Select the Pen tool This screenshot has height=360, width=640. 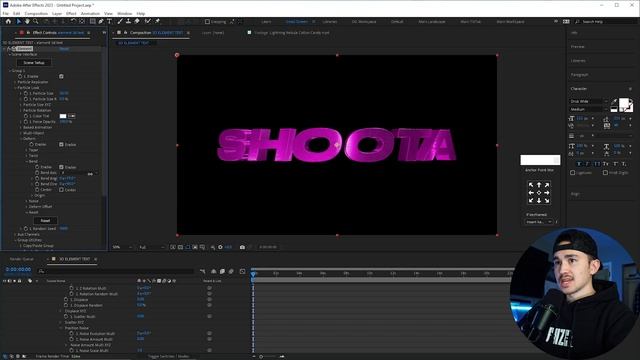point(101,21)
